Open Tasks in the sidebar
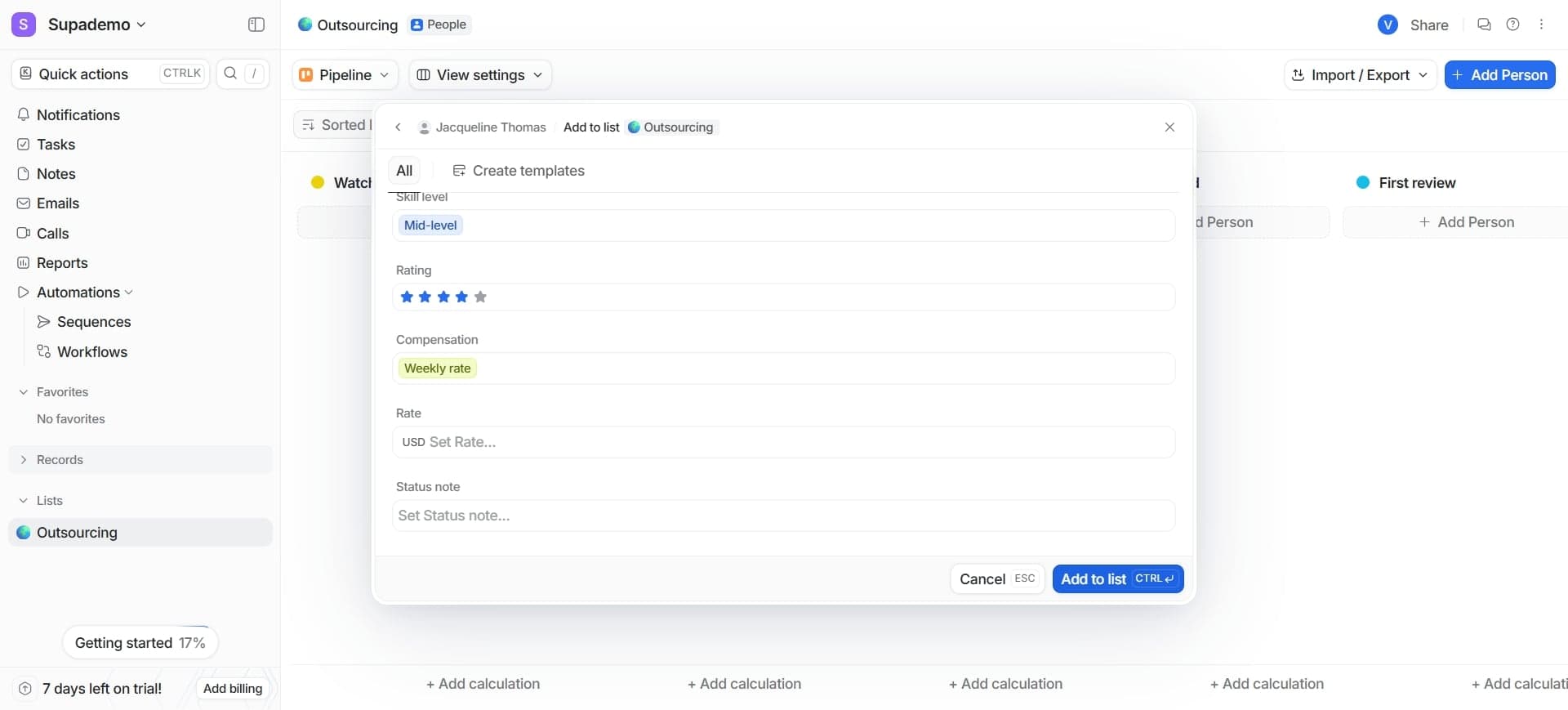The height and width of the screenshot is (710, 1568). (140, 145)
